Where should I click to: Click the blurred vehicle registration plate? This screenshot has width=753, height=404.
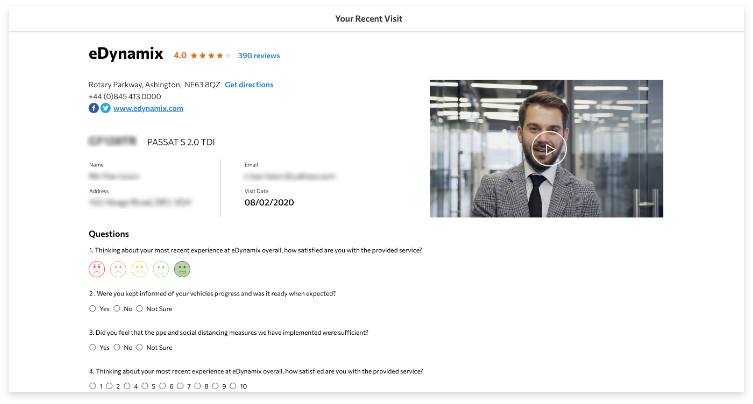tap(113, 141)
